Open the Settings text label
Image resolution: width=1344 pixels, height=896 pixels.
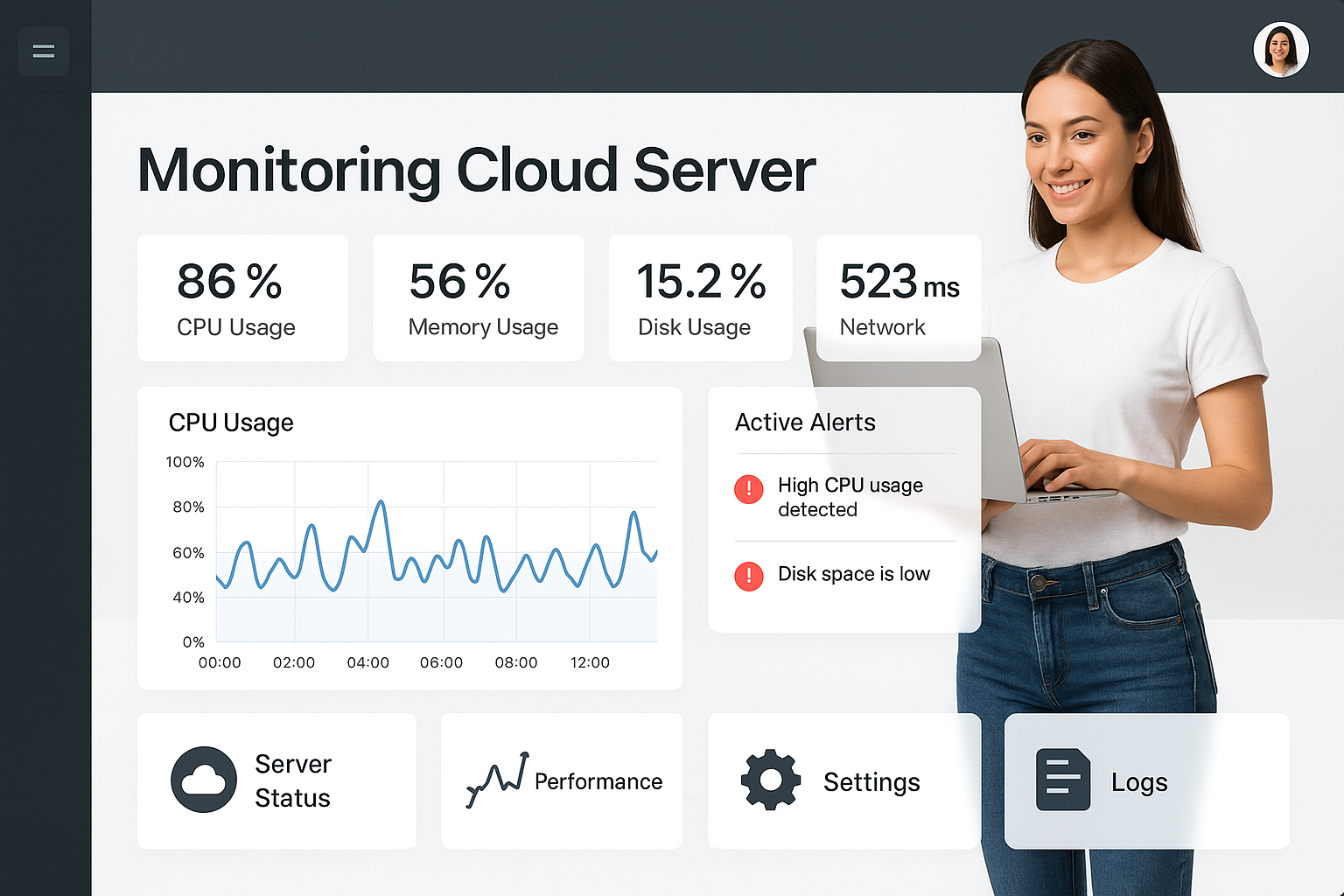click(x=871, y=781)
